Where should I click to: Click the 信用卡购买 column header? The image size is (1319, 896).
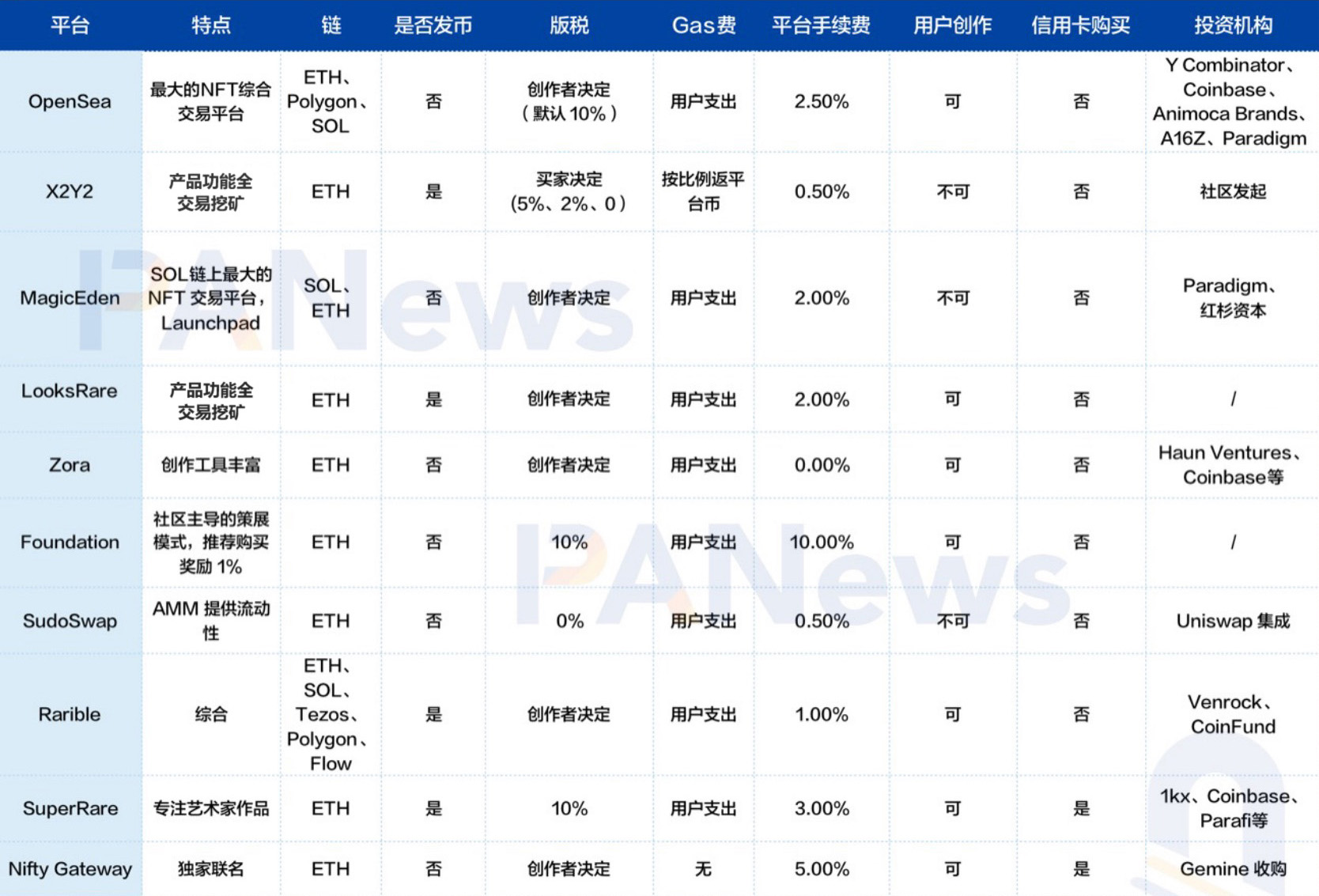tap(1080, 25)
